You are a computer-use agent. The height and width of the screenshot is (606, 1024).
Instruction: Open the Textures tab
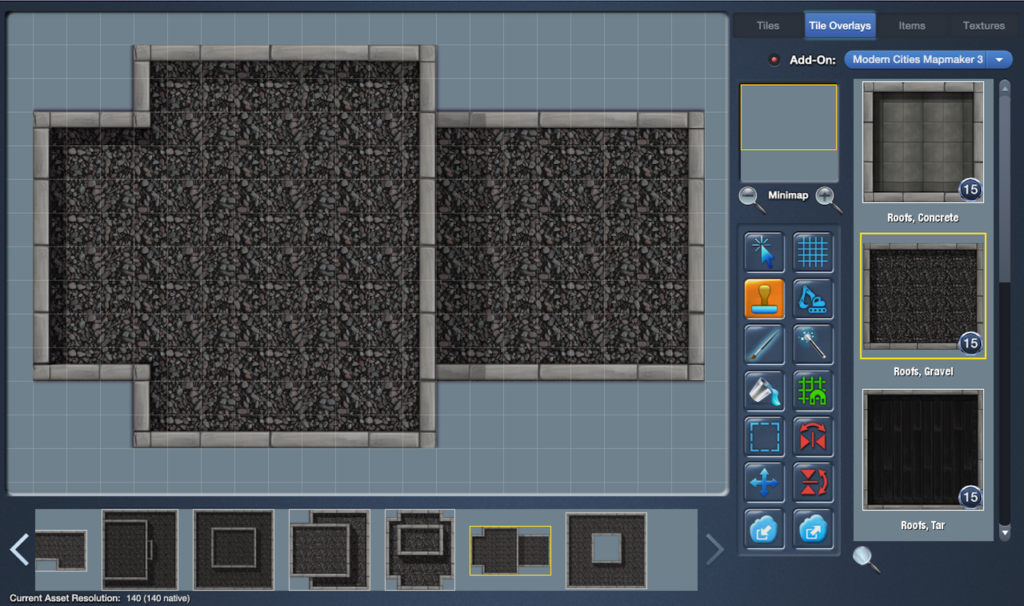(983, 26)
